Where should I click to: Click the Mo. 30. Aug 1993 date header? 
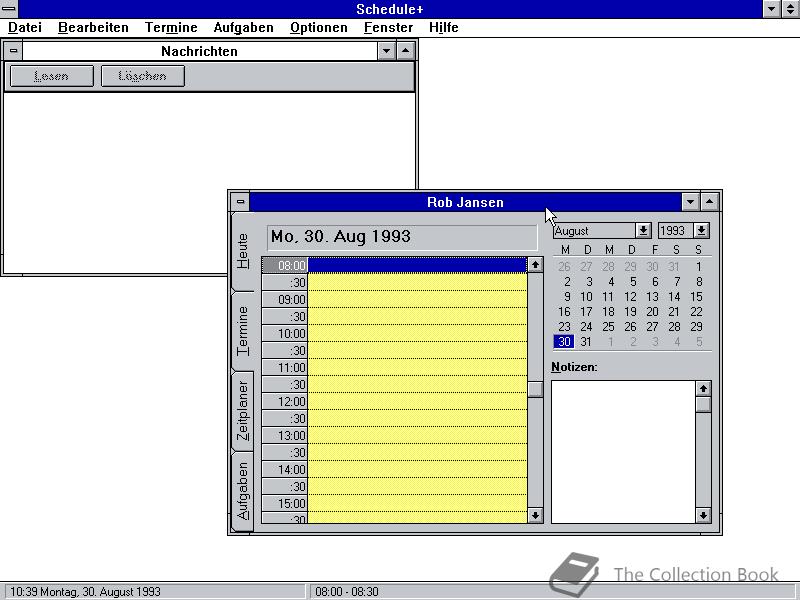click(x=402, y=237)
